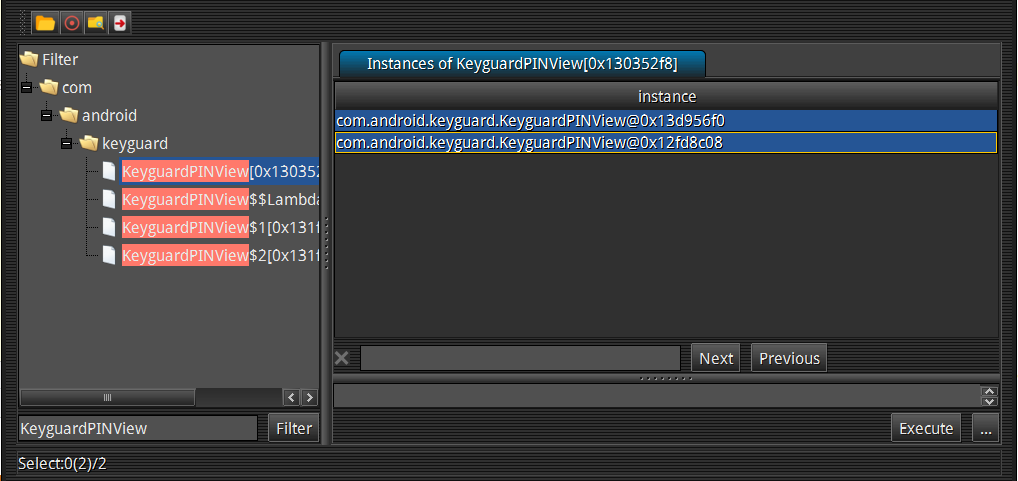
Task: Focus the KeyguardPINView filter text field
Action: 138,428
